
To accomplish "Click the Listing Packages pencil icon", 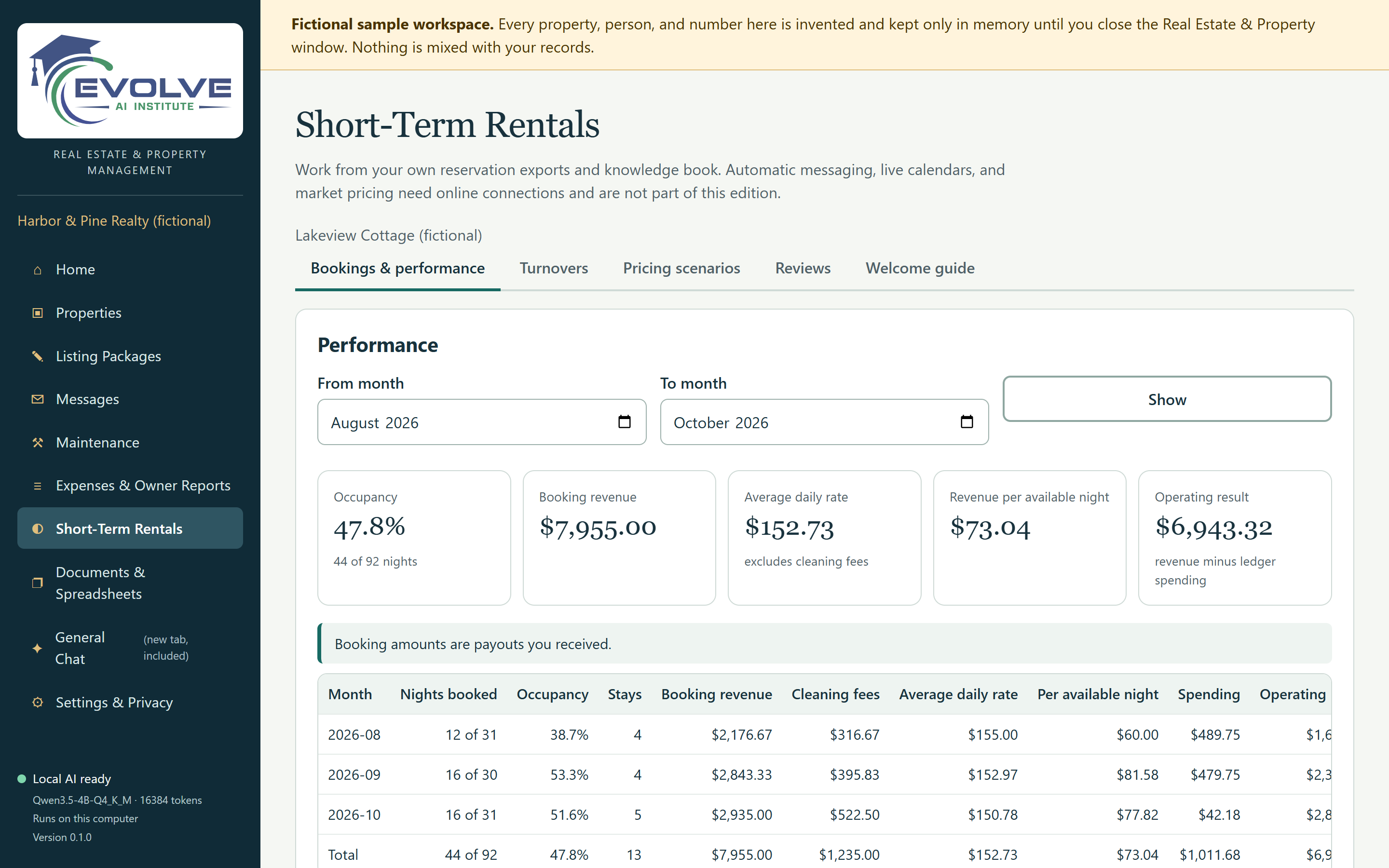I will (37, 356).
